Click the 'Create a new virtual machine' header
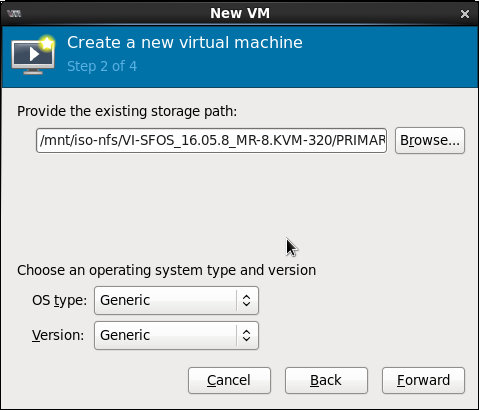479x410 pixels. pyautogui.click(x=185, y=43)
